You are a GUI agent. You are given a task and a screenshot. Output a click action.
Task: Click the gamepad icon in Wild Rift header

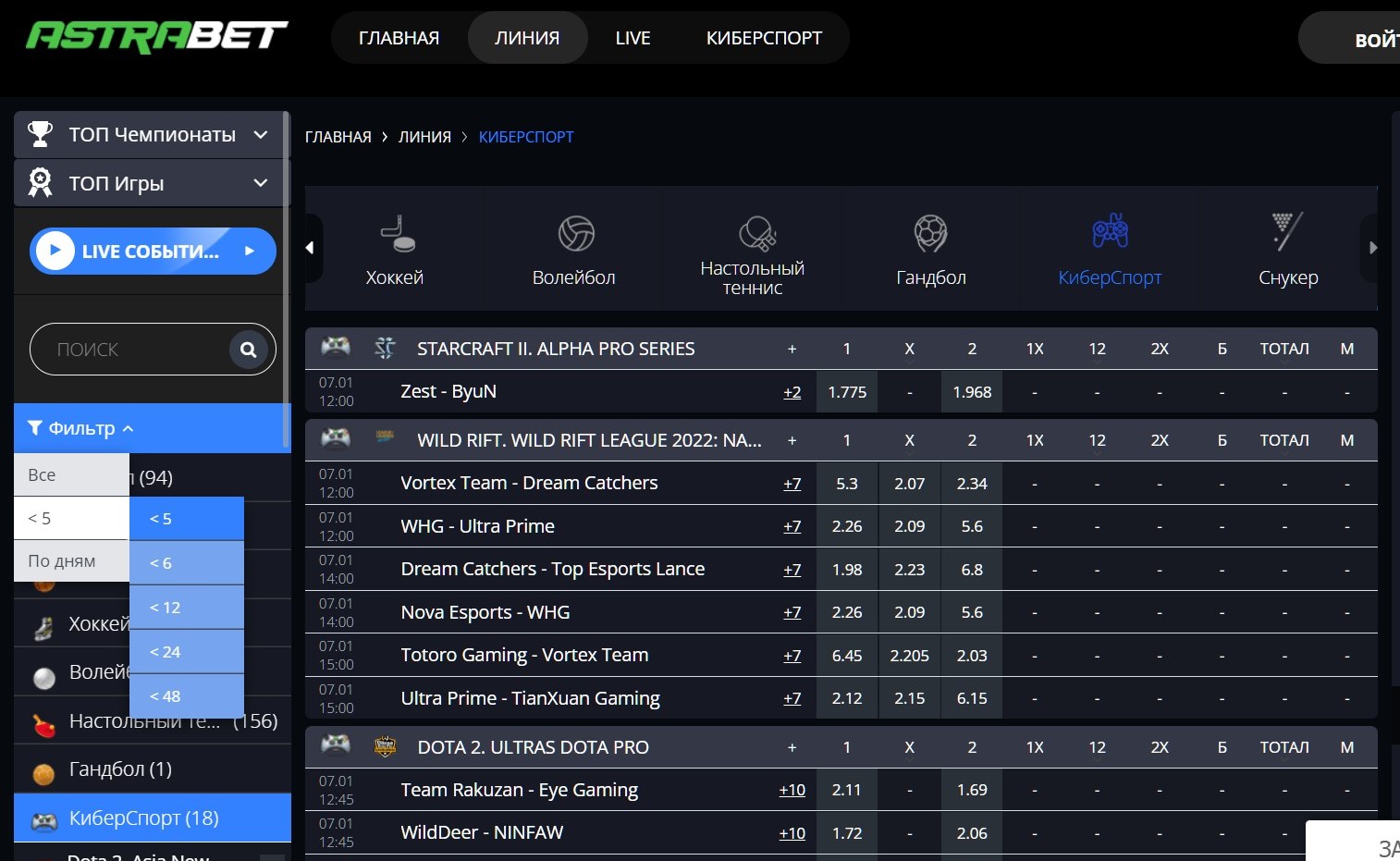[336, 437]
